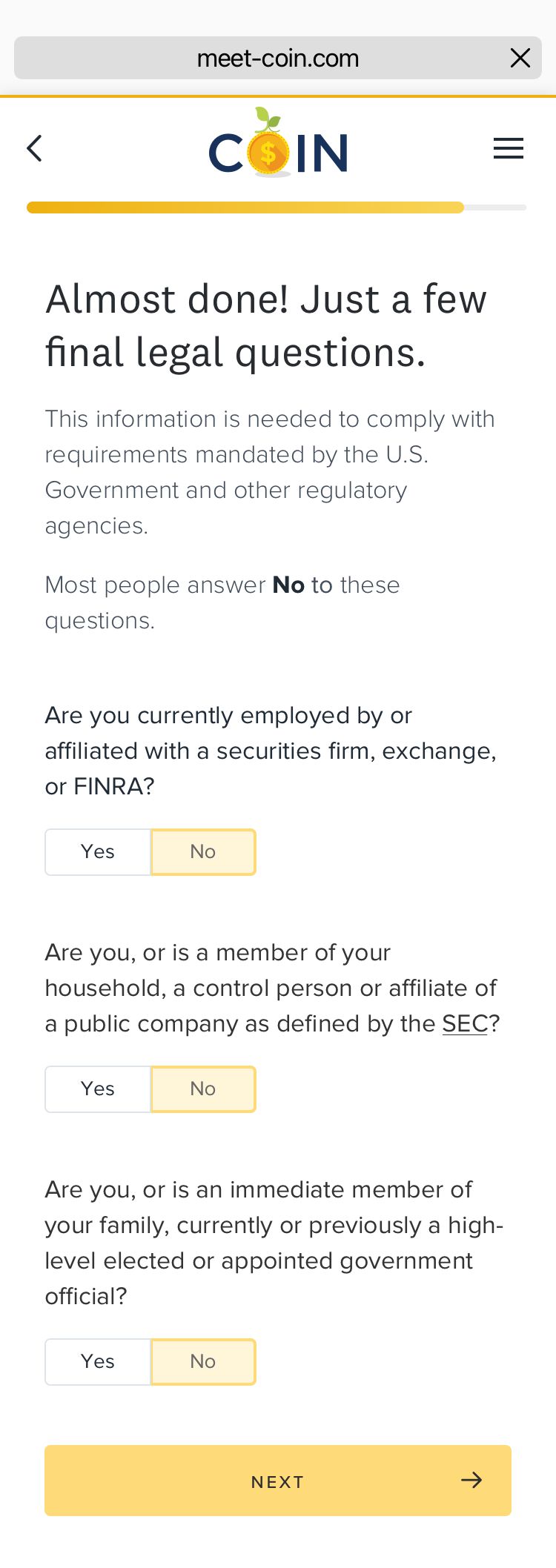The height and width of the screenshot is (1568, 556).
Task: Click the securities firm or FINRA question text
Action: [x=271, y=751]
